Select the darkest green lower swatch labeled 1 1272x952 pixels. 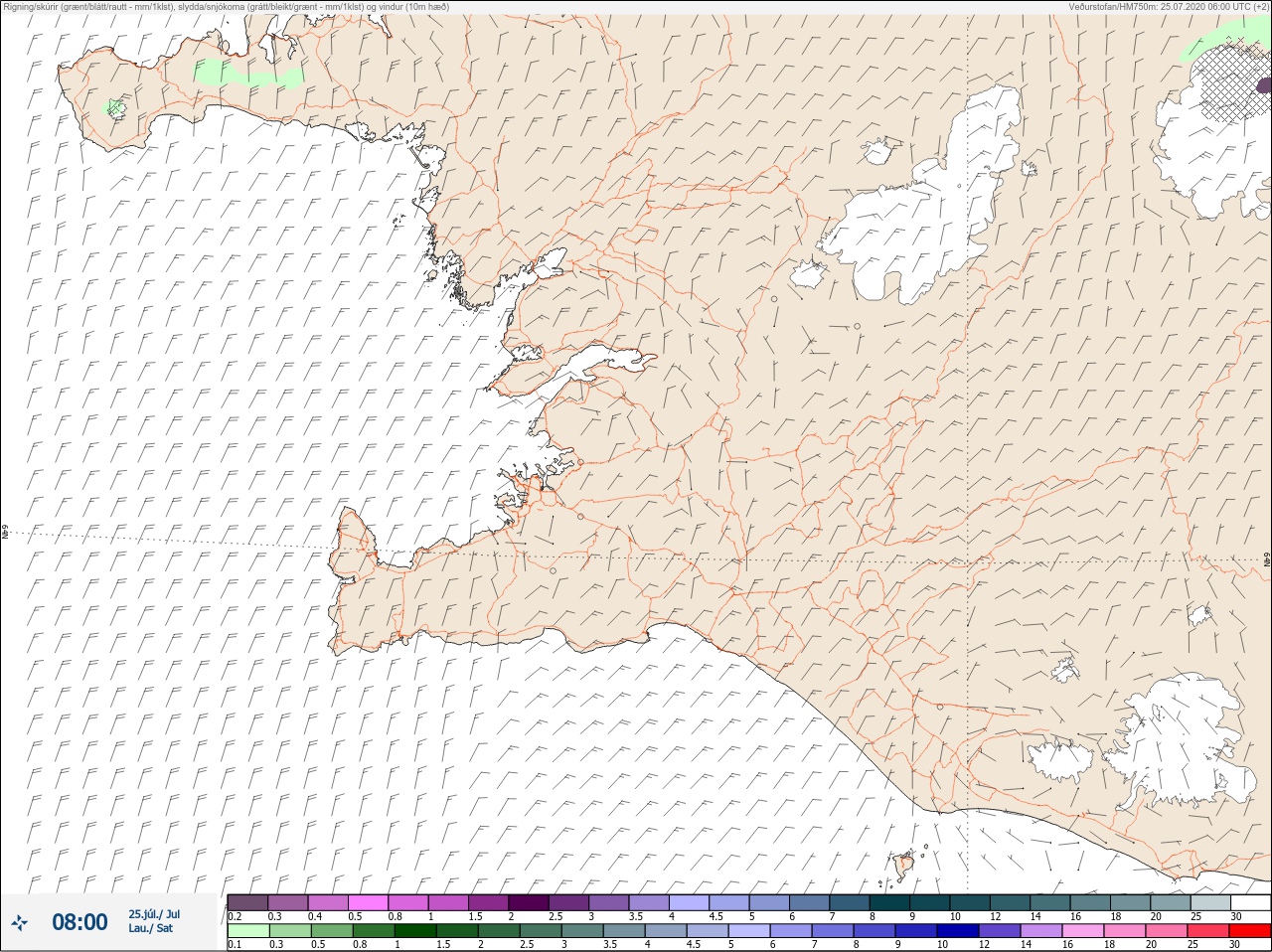coord(414,931)
